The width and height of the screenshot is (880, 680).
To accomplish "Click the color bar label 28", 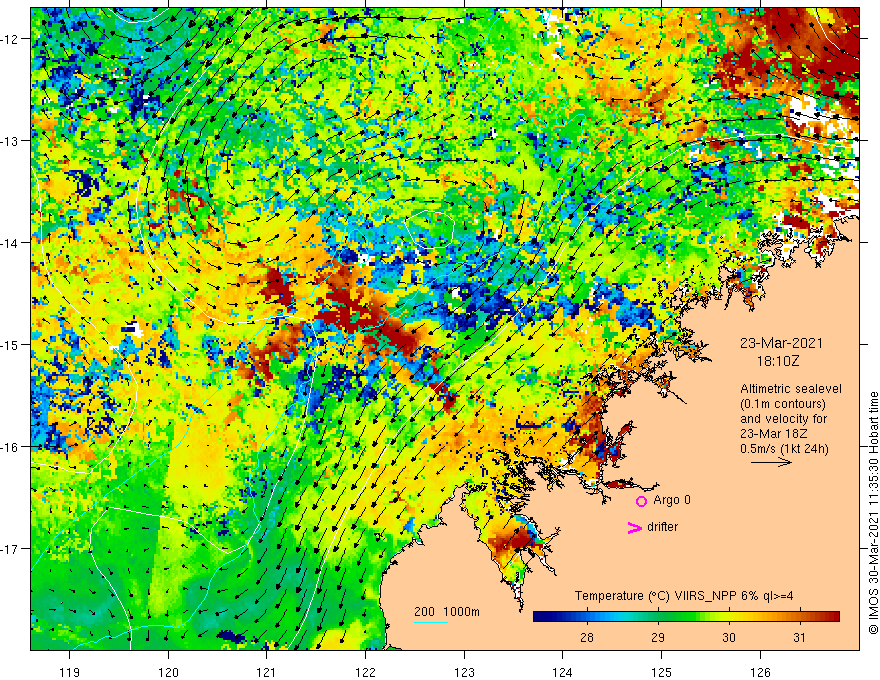I will pyautogui.click(x=587, y=637).
